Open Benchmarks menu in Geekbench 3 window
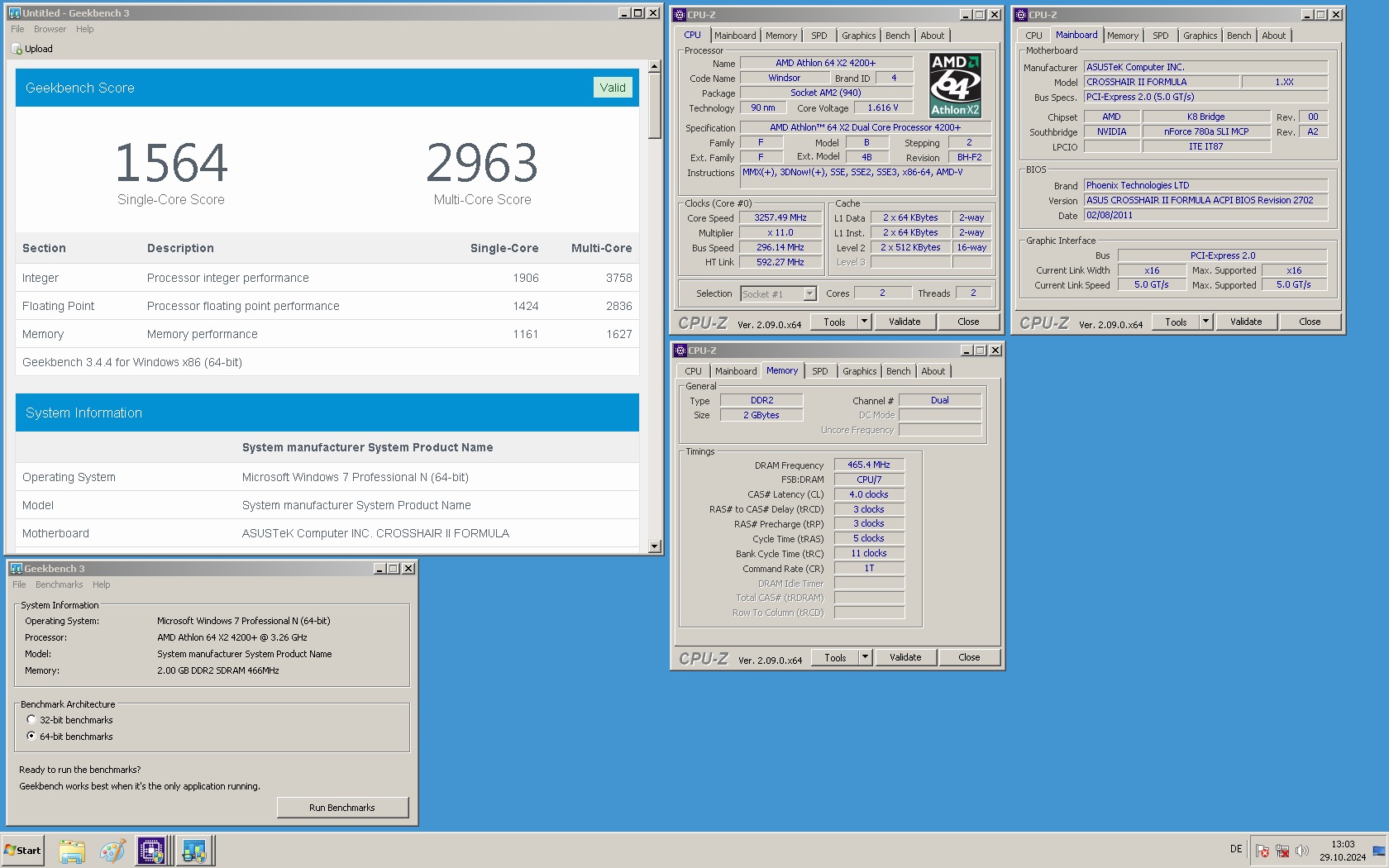Viewport: 1389px width, 868px height. [59, 584]
